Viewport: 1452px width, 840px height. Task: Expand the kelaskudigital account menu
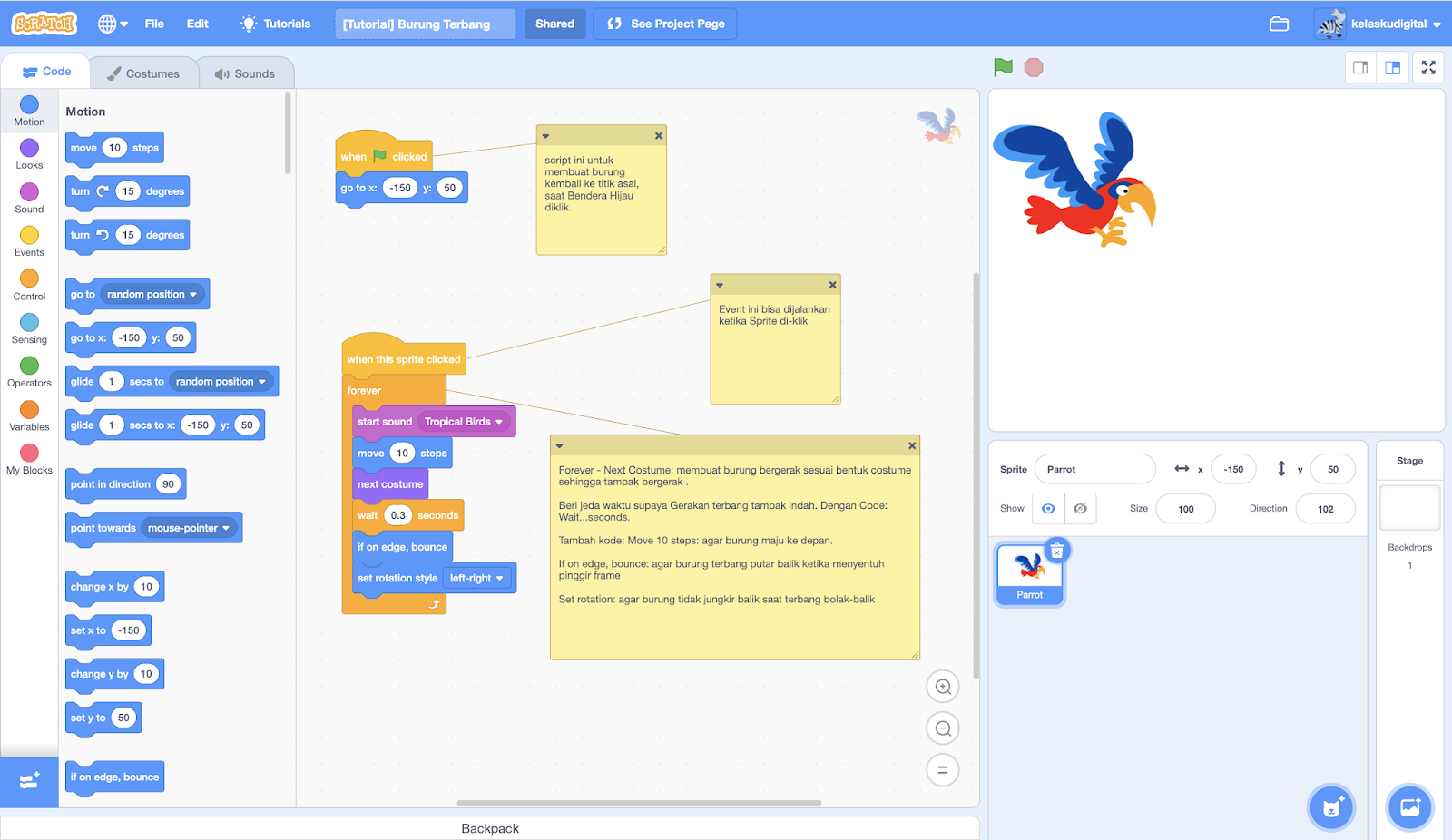pyautogui.click(x=1378, y=24)
